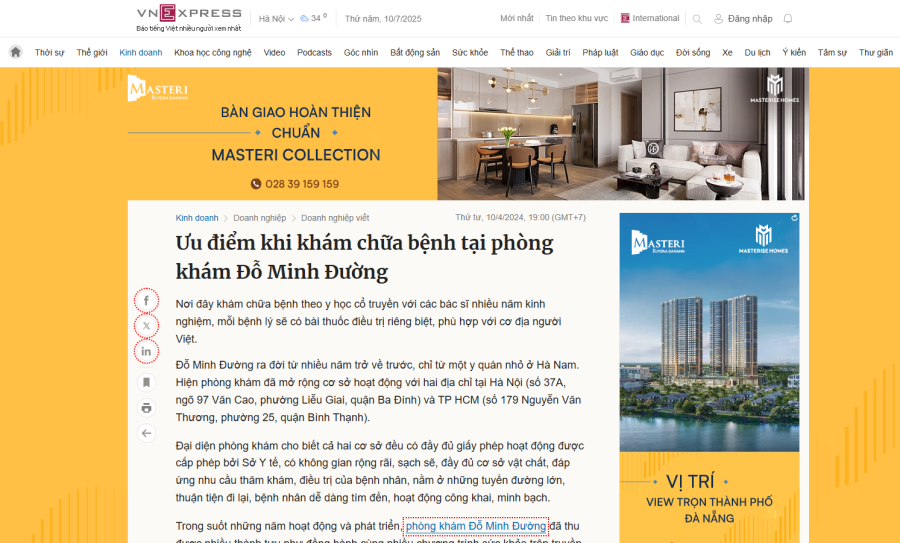Save article with the bookmark icon
The image size is (900, 543).
[146, 382]
